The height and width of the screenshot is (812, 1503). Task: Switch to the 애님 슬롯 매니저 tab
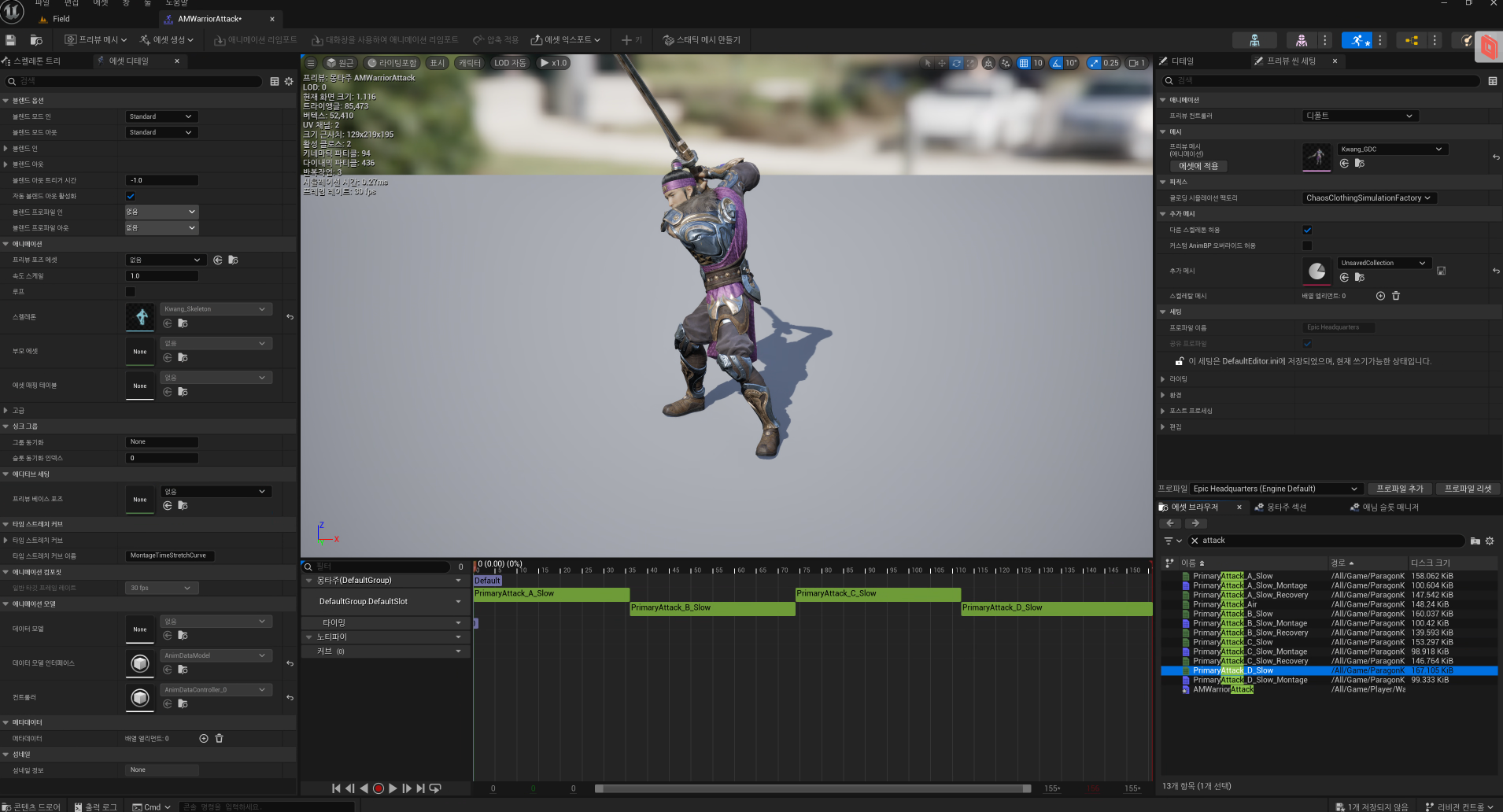tap(1384, 507)
